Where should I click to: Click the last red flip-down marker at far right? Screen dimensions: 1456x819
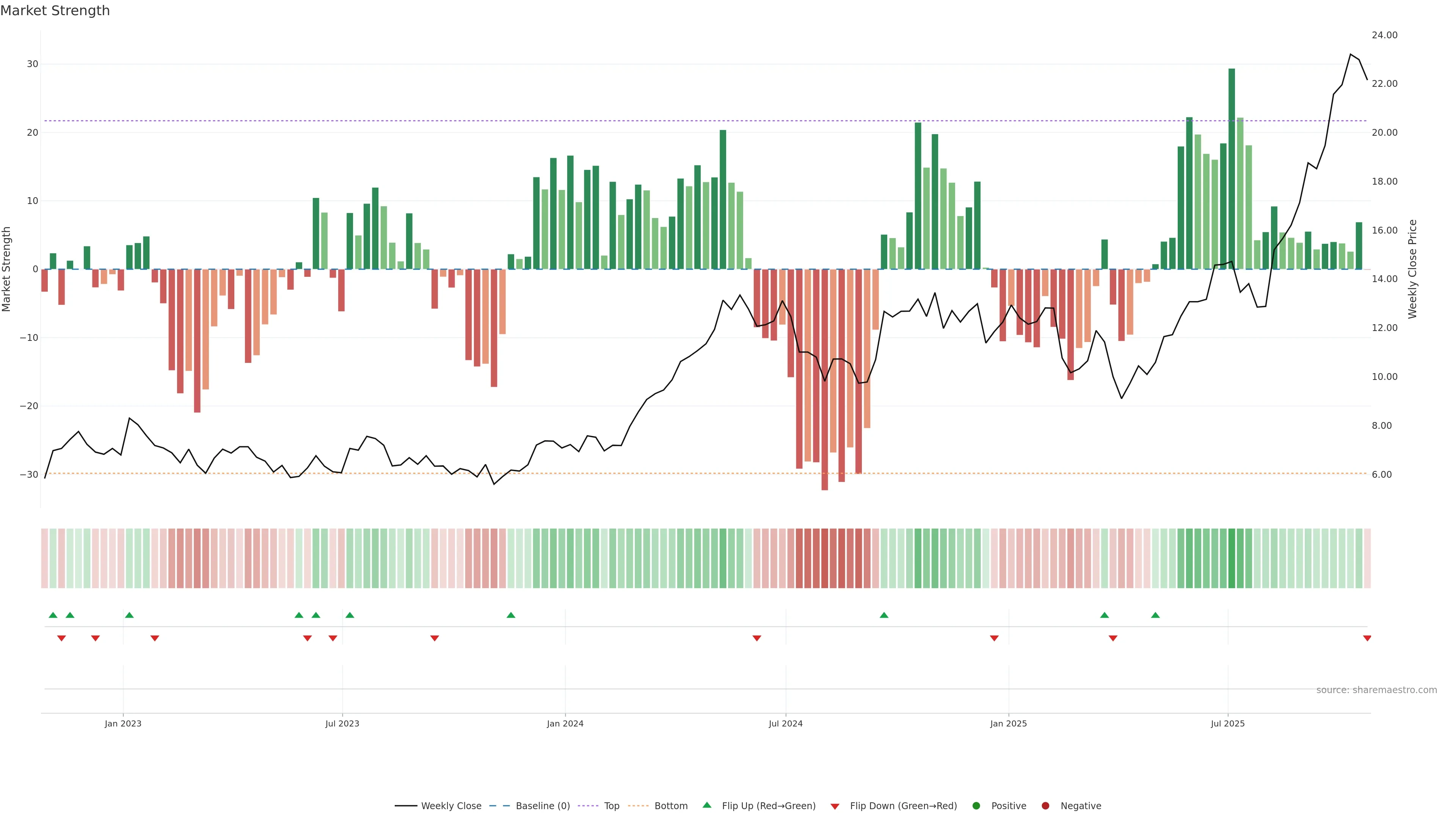[1367, 638]
